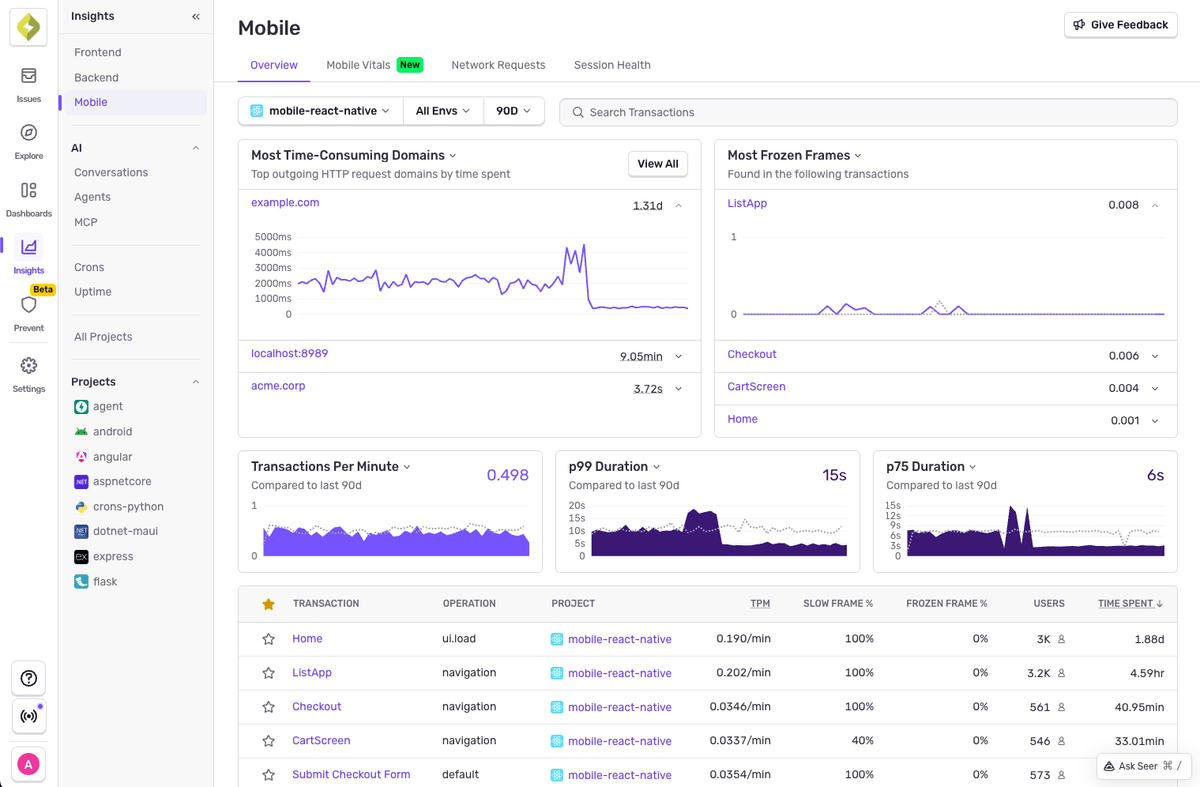Open the Issues section from the left rail
1200x787 pixels.
tap(28, 80)
